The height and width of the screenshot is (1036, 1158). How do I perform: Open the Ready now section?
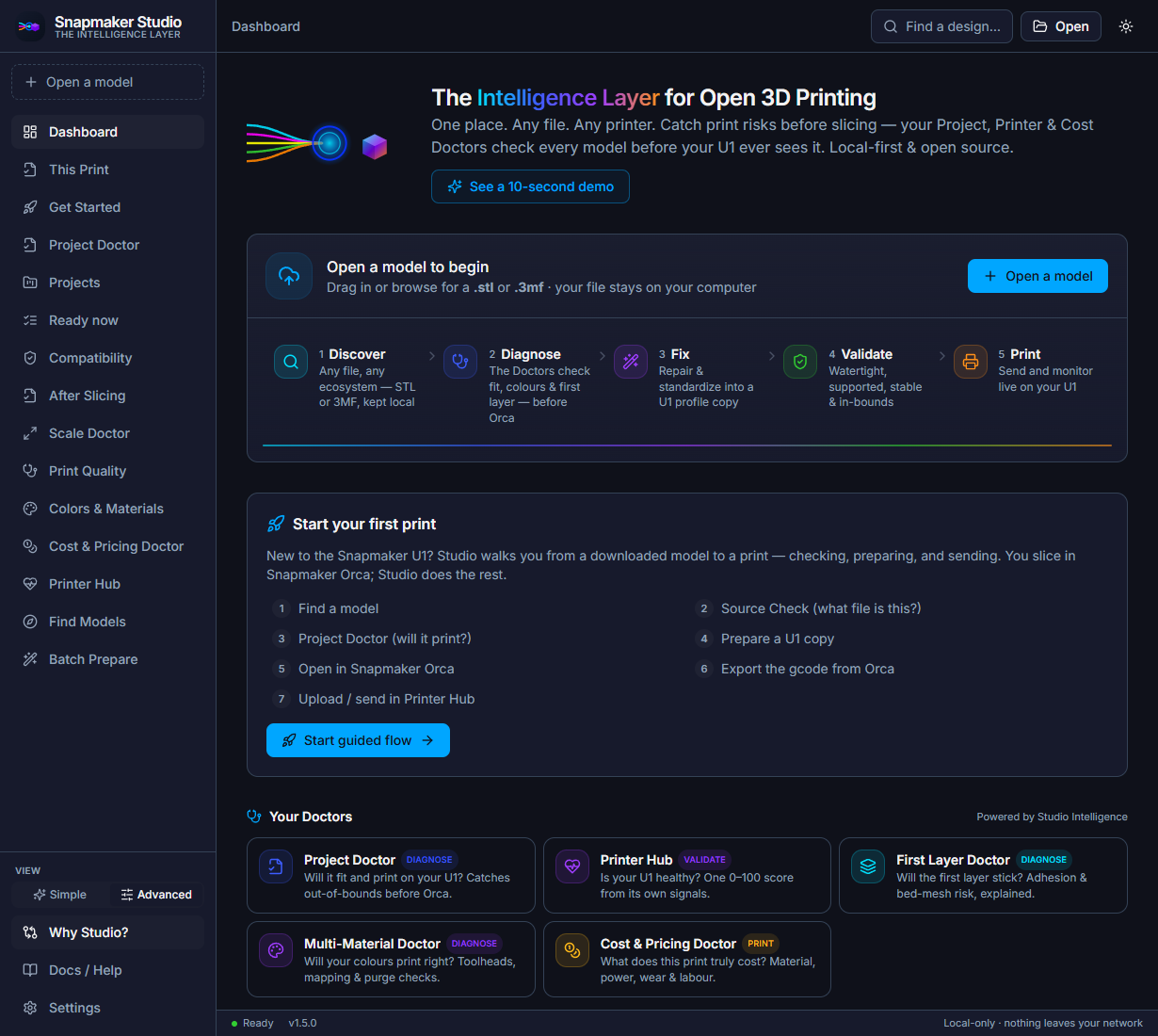pos(107,320)
